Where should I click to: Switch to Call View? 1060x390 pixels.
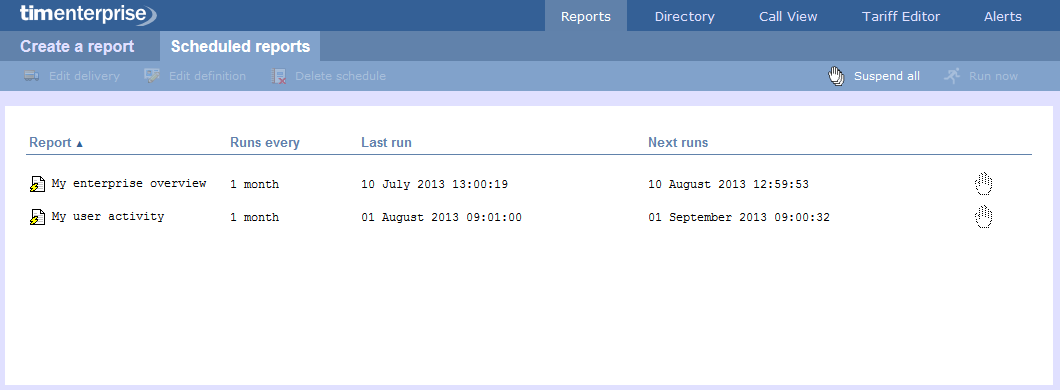click(788, 16)
